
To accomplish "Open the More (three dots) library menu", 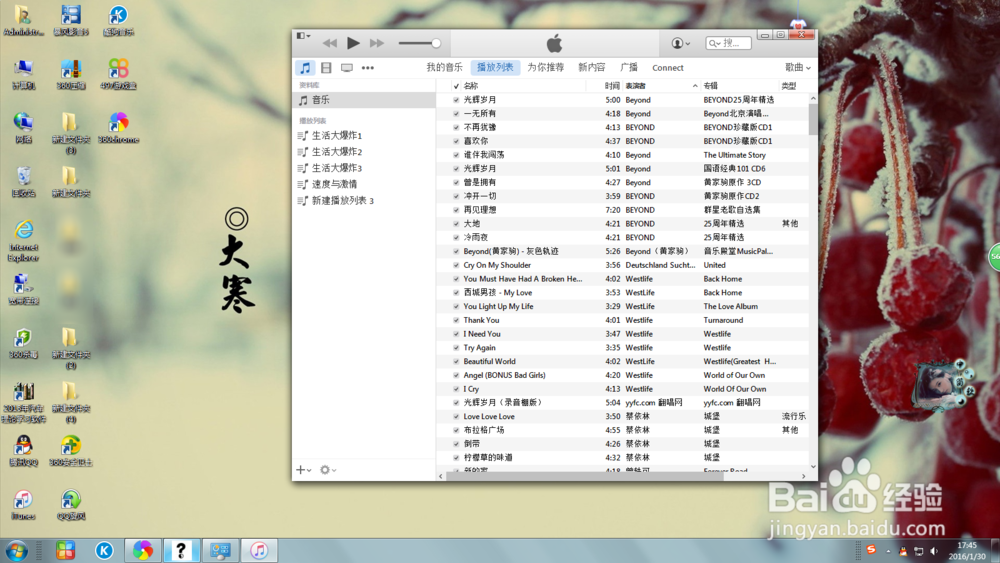I will [368, 68].
